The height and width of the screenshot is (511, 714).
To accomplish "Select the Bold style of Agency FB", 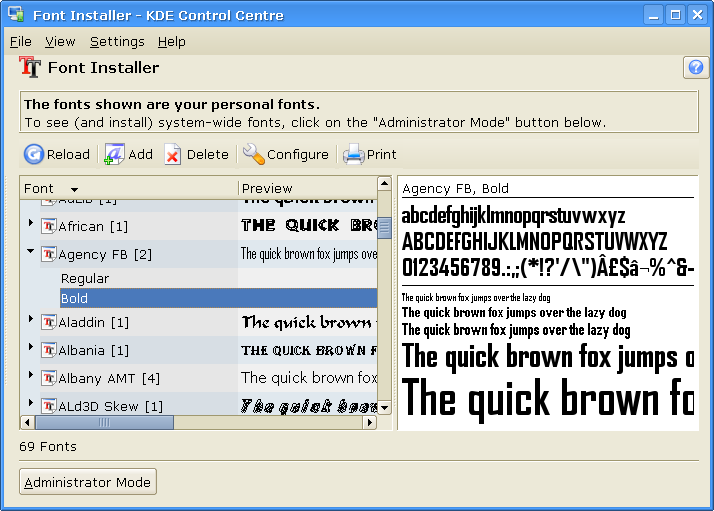I will point(219,298).
